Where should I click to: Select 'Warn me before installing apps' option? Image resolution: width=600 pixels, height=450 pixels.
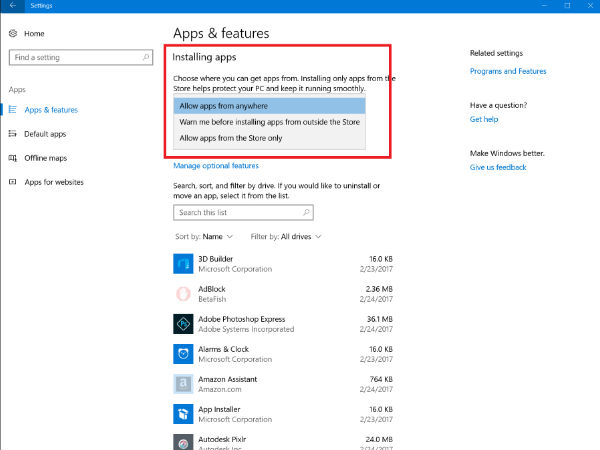pos(270,121)
